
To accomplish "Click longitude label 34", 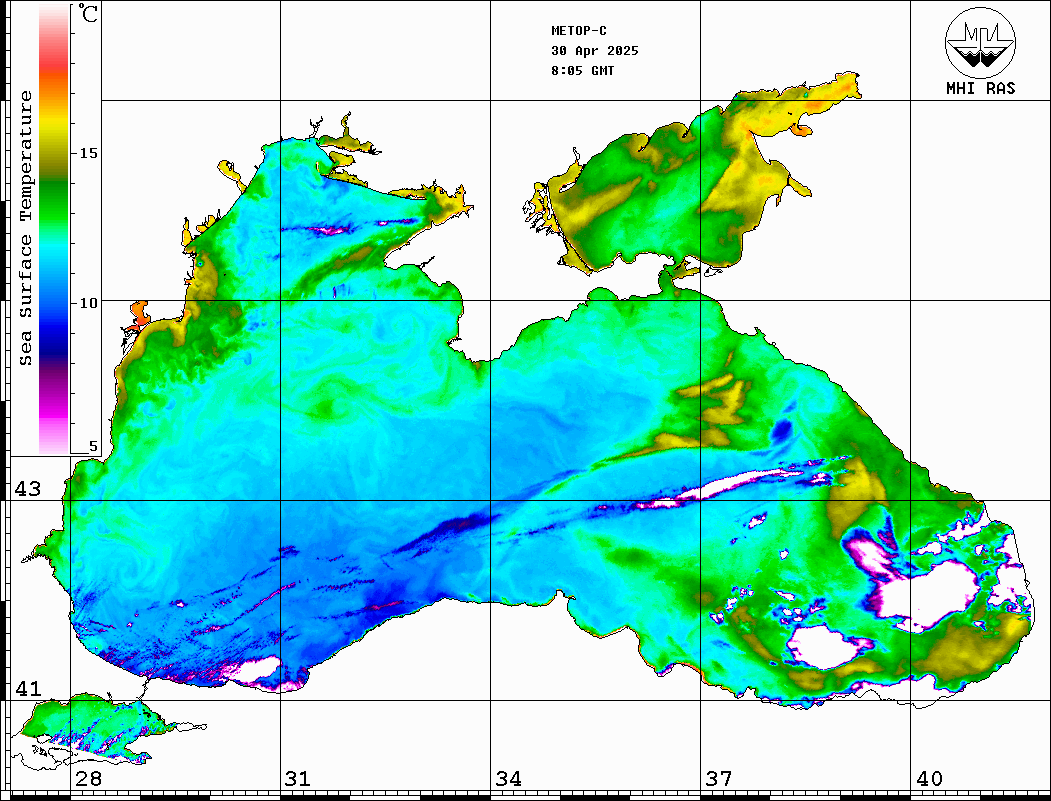I will tap(508, 779).
